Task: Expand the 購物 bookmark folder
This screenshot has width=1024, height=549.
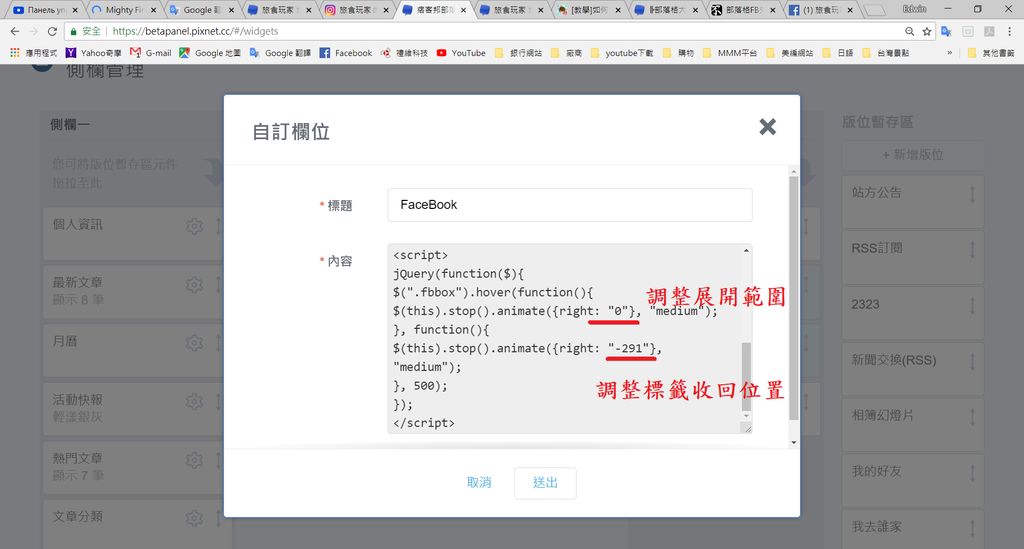Action: pos(678,53)
